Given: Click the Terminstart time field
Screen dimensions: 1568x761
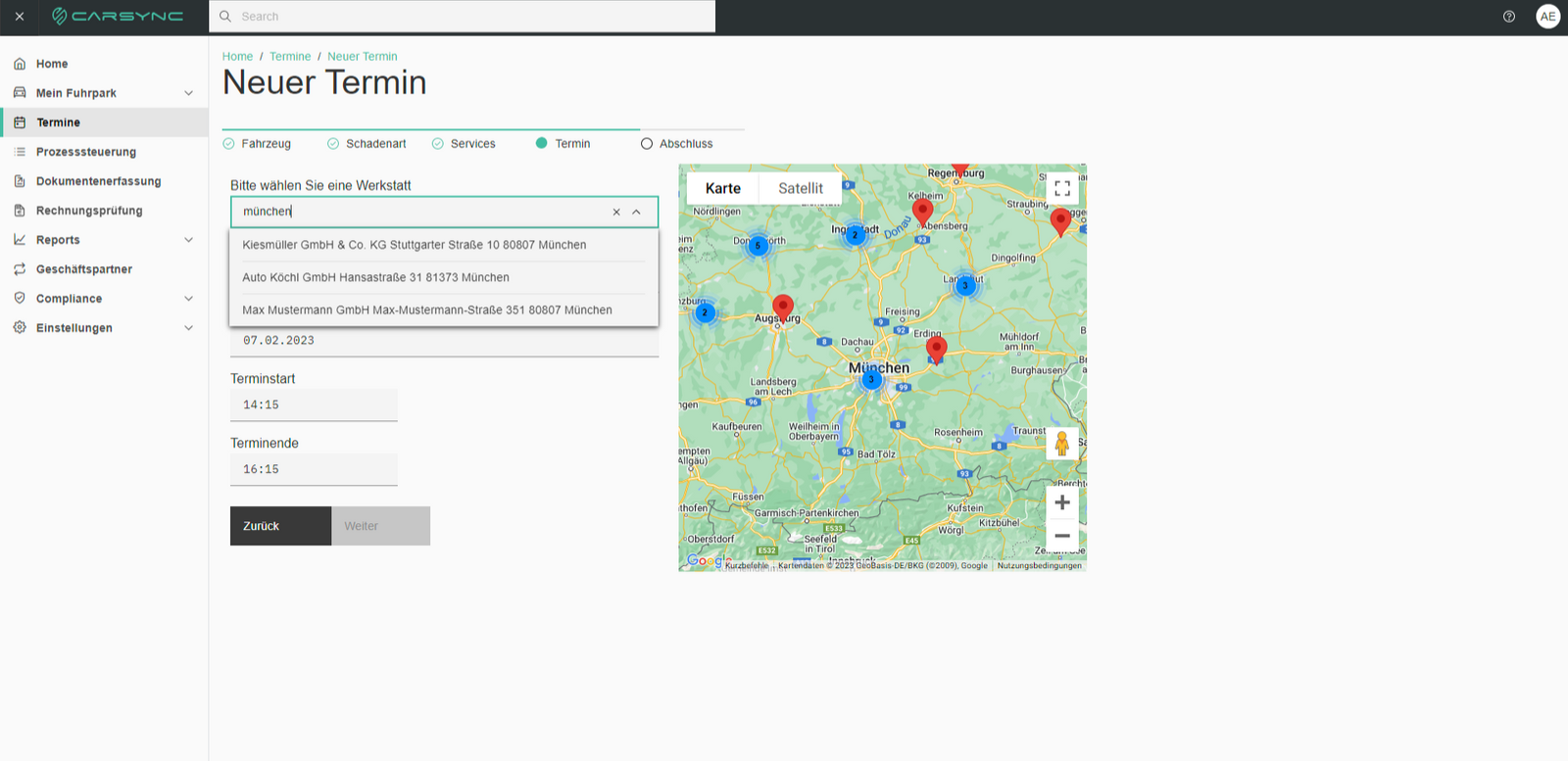Looking at the screenshot, I should (x=314, y=404).
